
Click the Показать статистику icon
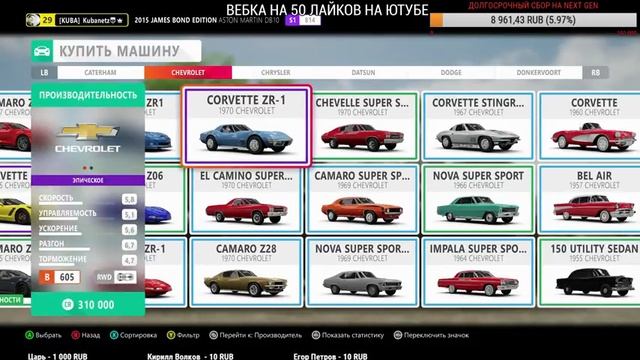point(316,335)
